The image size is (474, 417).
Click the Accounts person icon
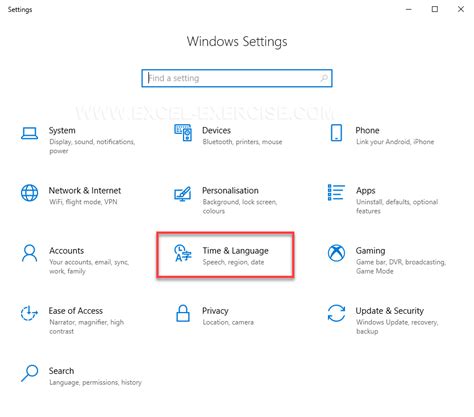29,253
